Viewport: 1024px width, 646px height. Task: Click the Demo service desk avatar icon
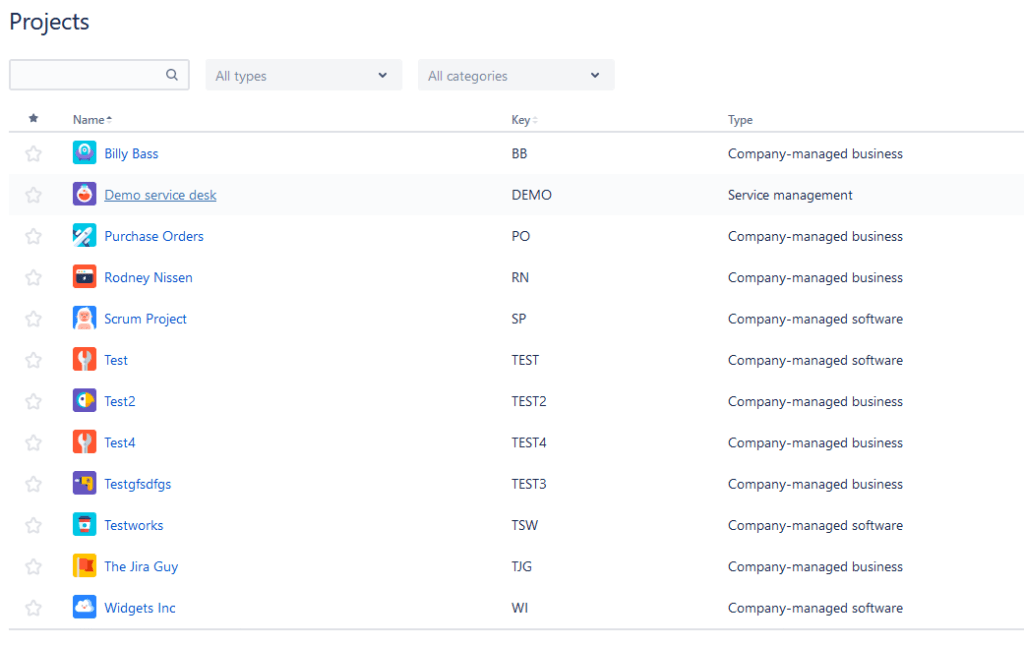(x=84, y=195)
